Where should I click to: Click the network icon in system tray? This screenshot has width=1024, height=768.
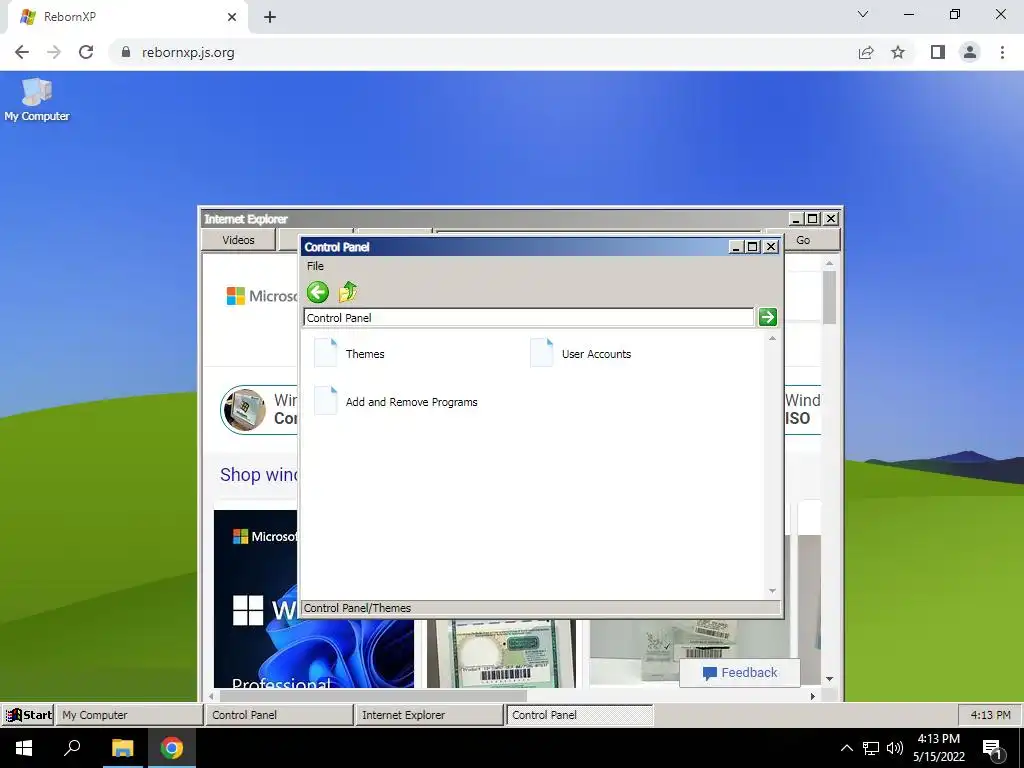[x=871, y=748]
